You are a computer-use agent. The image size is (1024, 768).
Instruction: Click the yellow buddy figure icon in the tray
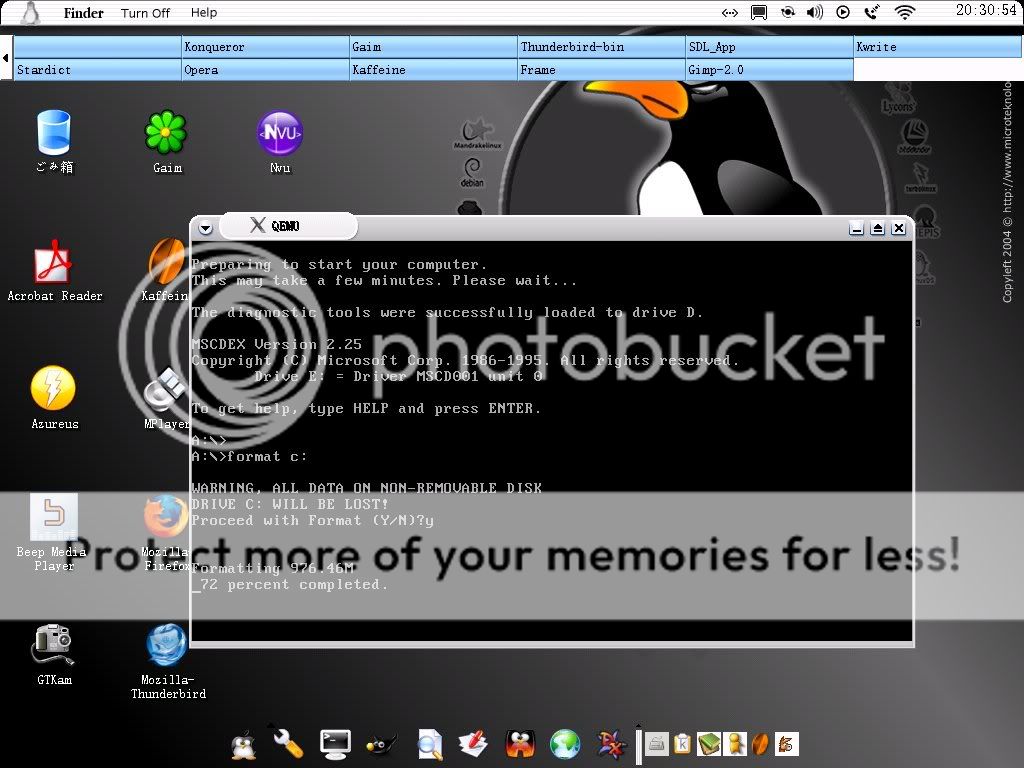(x=735, y=744)
